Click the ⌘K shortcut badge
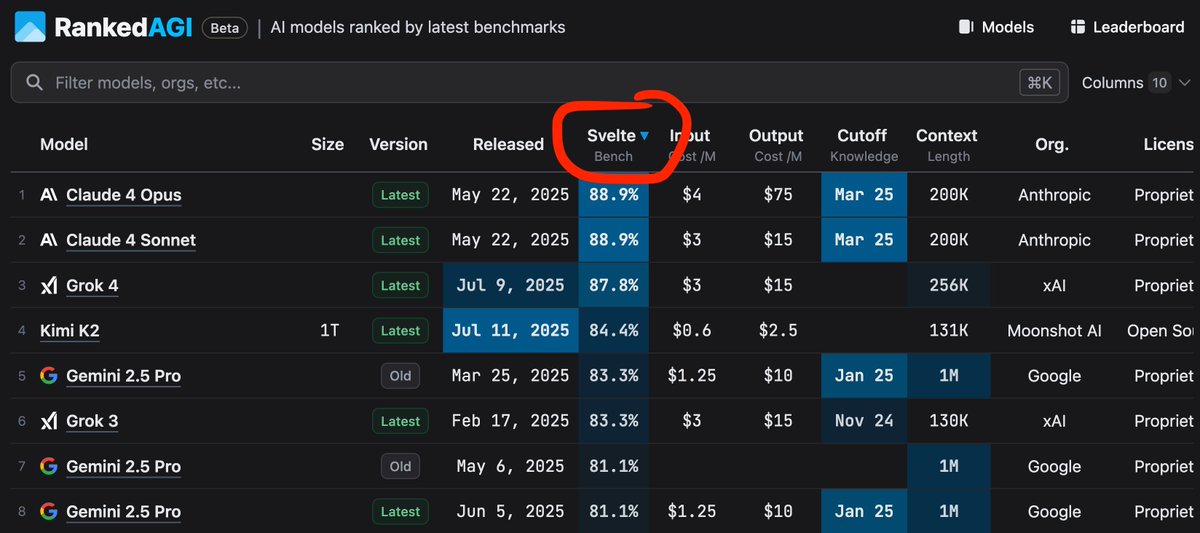Screen dimensions: 1200x533 pyautogui.click(x=1038, y=83)
